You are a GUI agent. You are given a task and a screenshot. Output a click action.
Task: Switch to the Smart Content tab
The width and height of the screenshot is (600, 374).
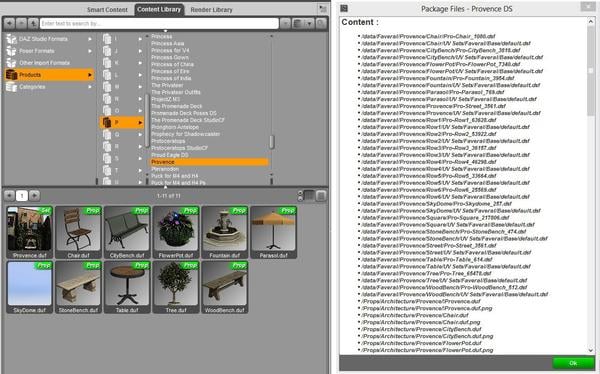[x=107, y=10]
